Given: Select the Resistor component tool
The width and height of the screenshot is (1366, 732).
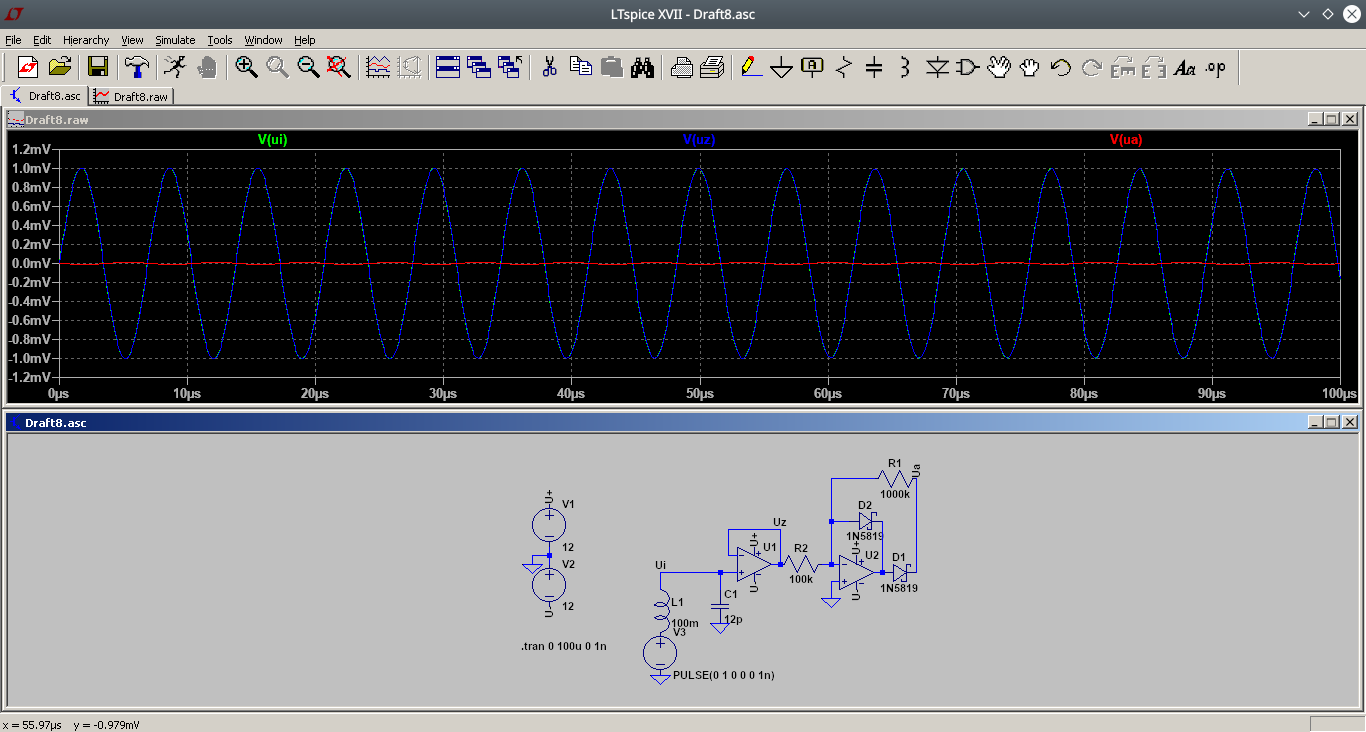Looking at the screenshot, I should click(843, 67).
